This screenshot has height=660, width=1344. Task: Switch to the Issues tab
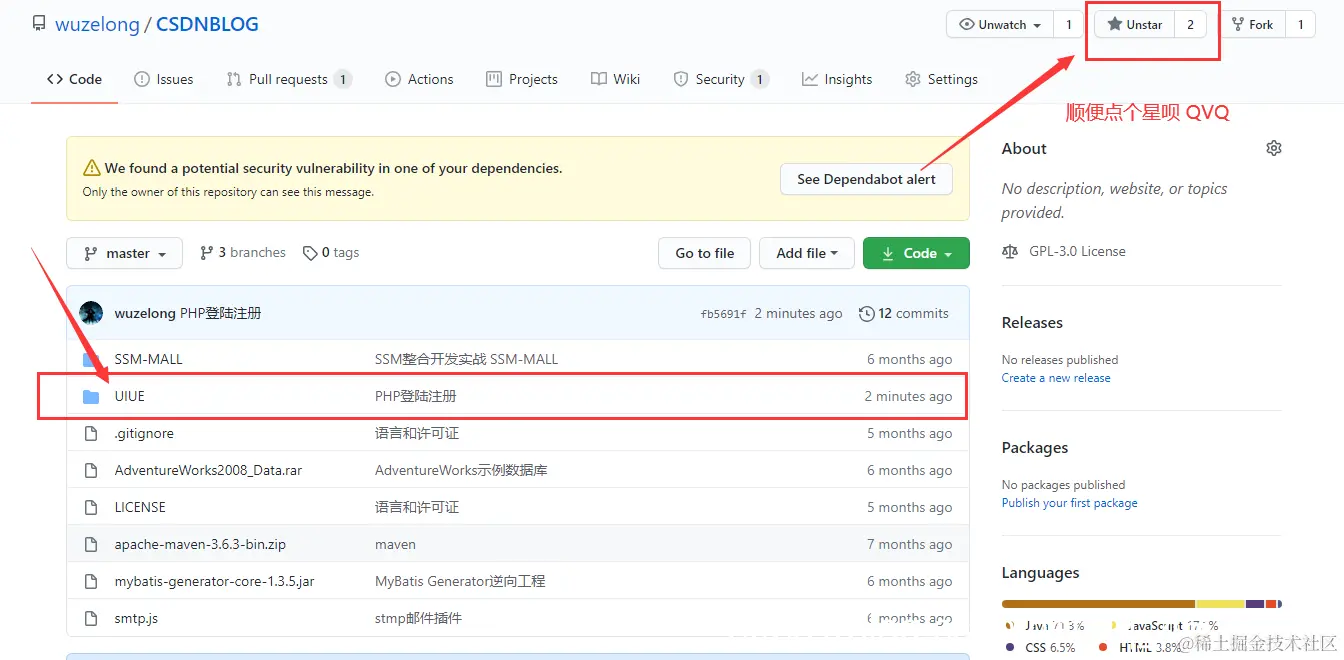pos(164,79)
